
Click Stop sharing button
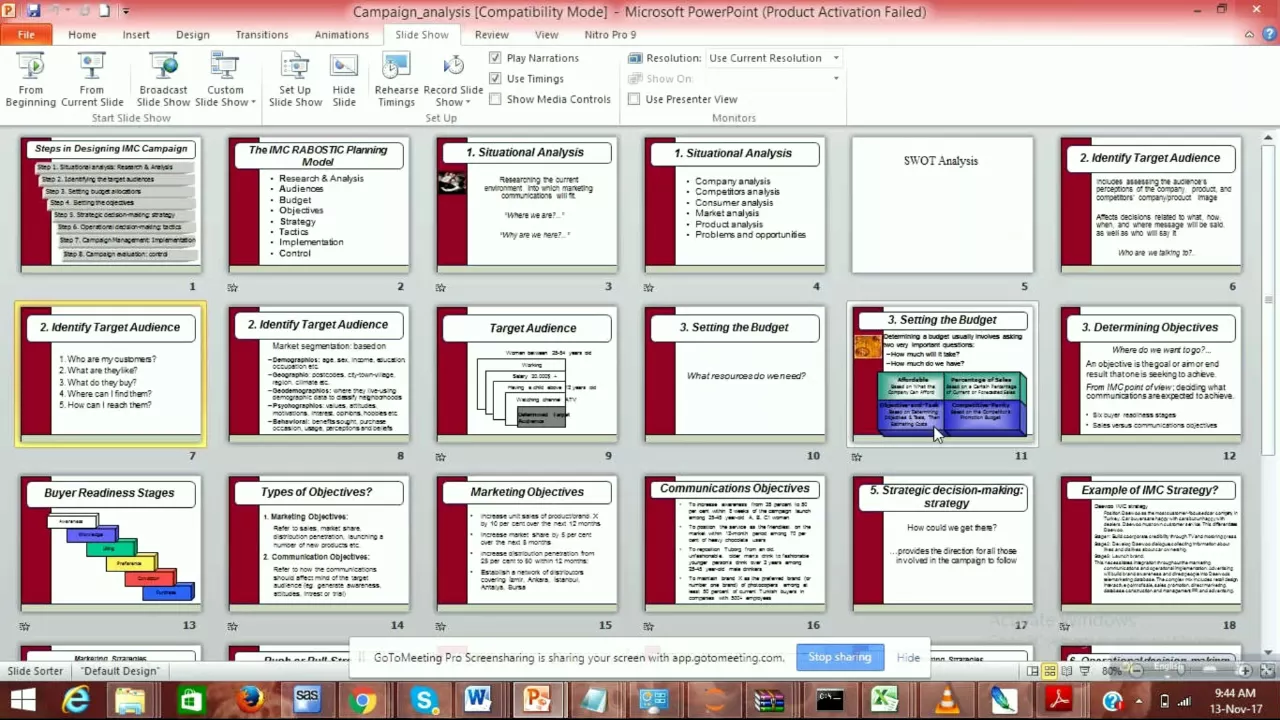[840, 657]
